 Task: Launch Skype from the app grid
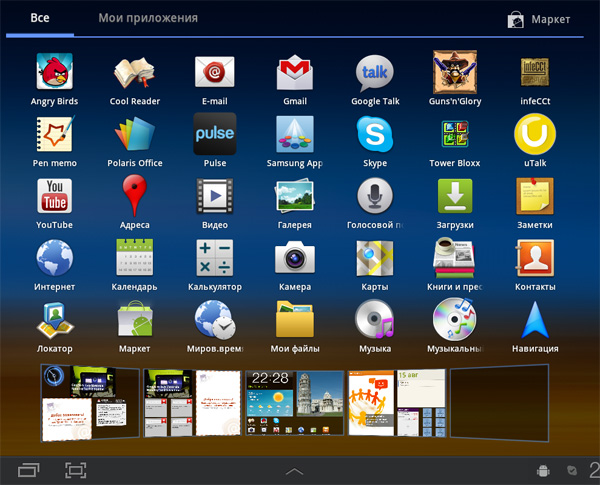point(375,135)
